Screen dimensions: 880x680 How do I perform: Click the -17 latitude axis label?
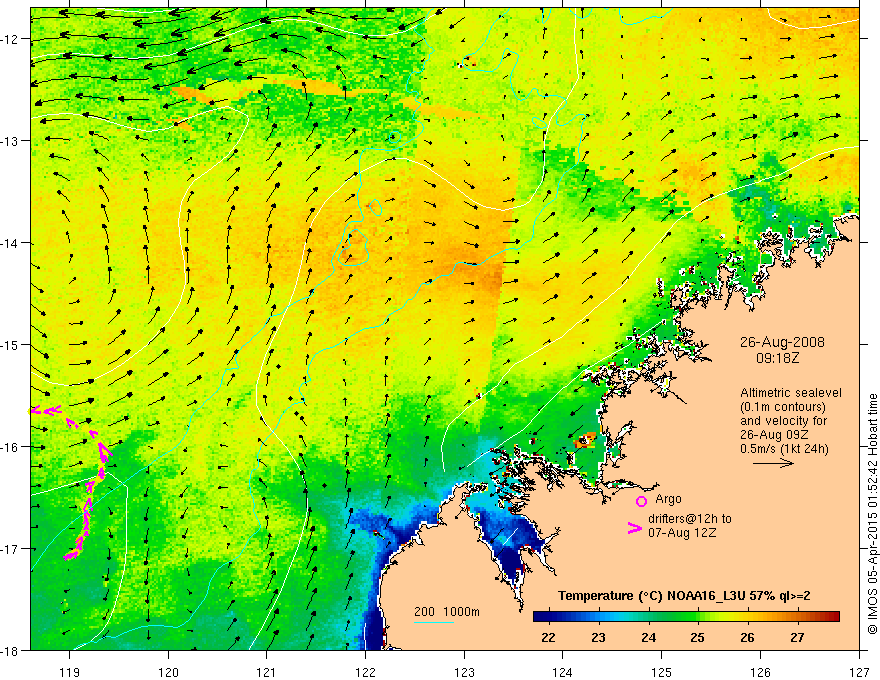10,548
